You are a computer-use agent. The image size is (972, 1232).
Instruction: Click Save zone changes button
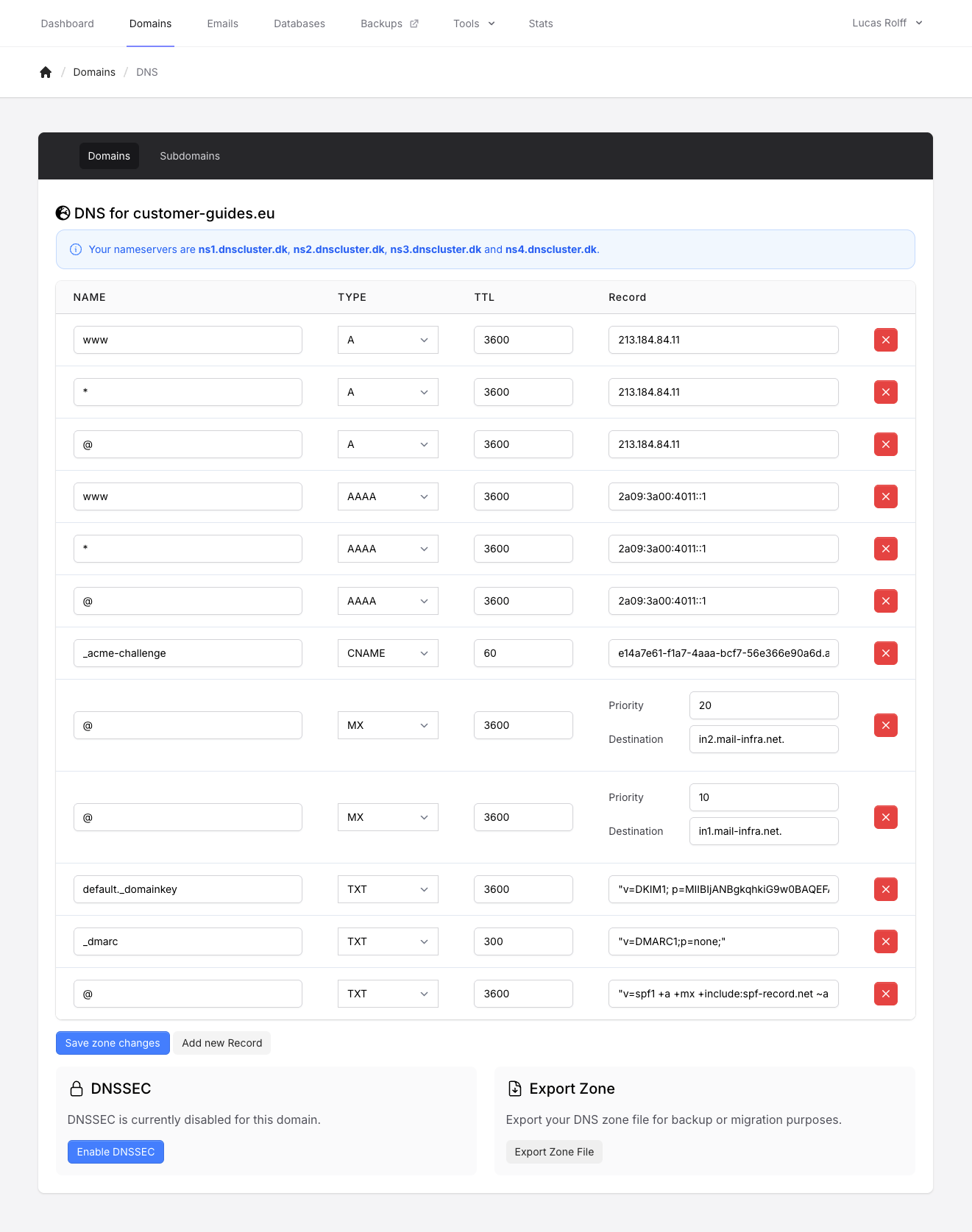click(113, 1043)
